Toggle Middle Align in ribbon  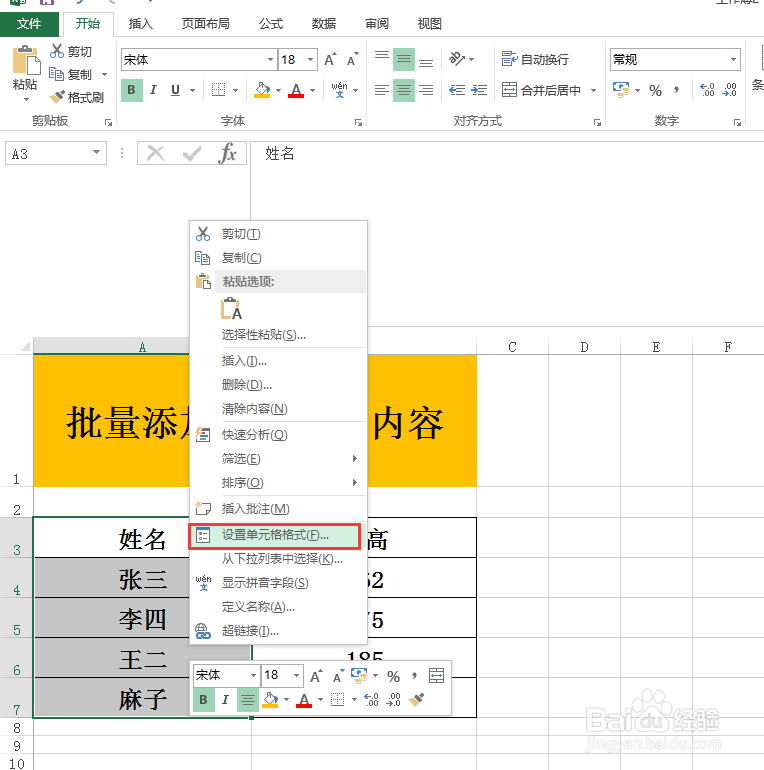click(404, 59)
